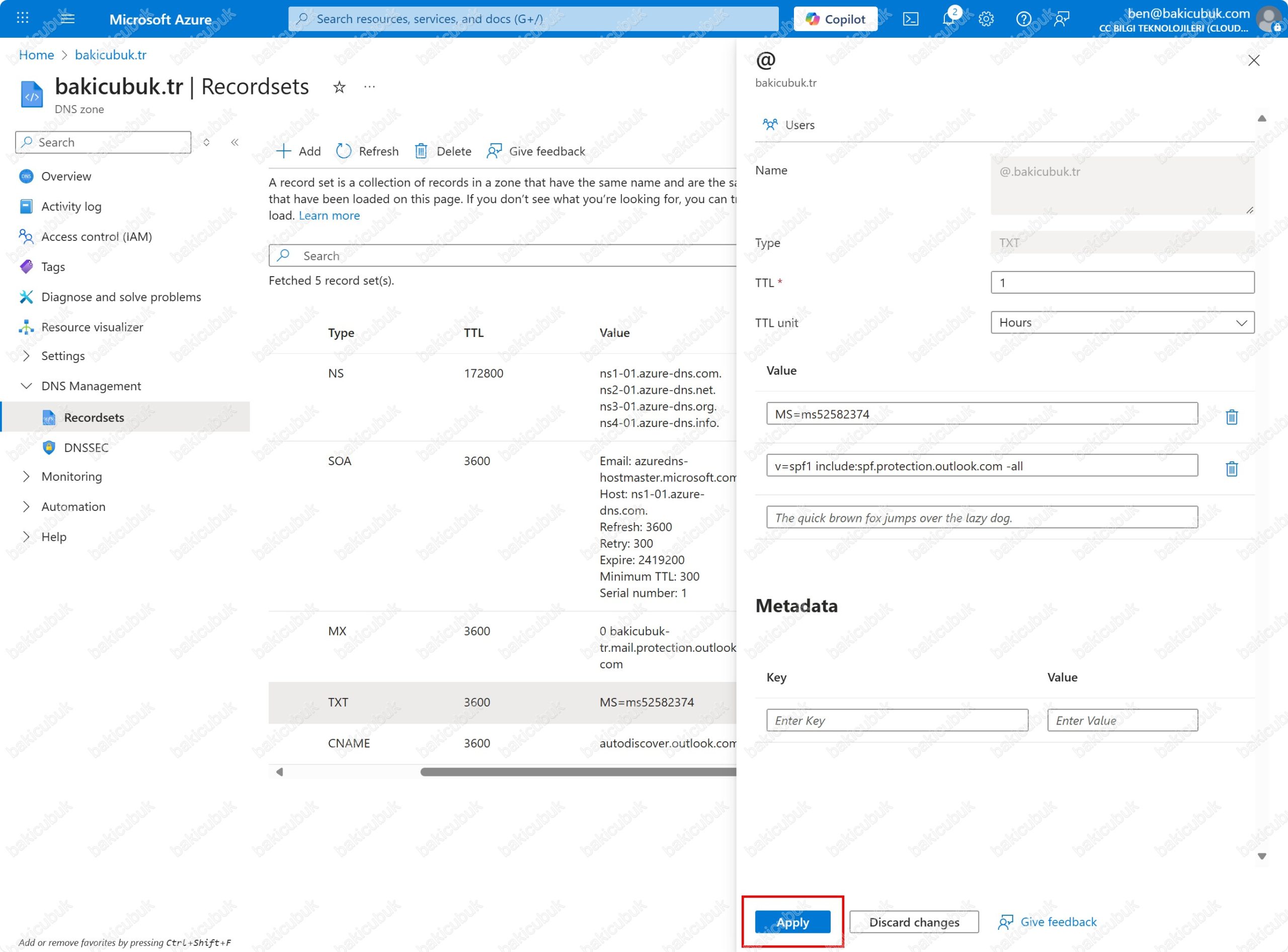The width and height of the screenshot is (1288, 952).
Task: Open the Azure portal hamburger menu
Action: click(67, 19)
